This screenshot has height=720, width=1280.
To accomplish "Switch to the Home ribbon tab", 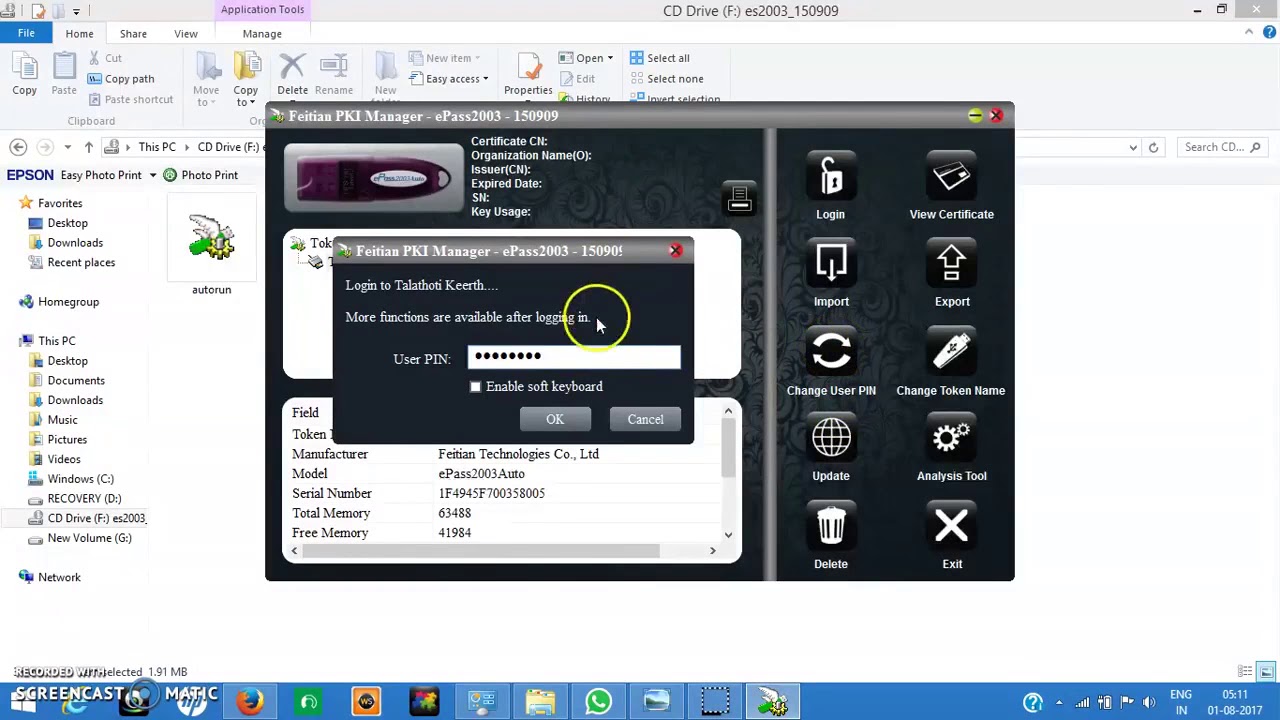I will (79, 33).
